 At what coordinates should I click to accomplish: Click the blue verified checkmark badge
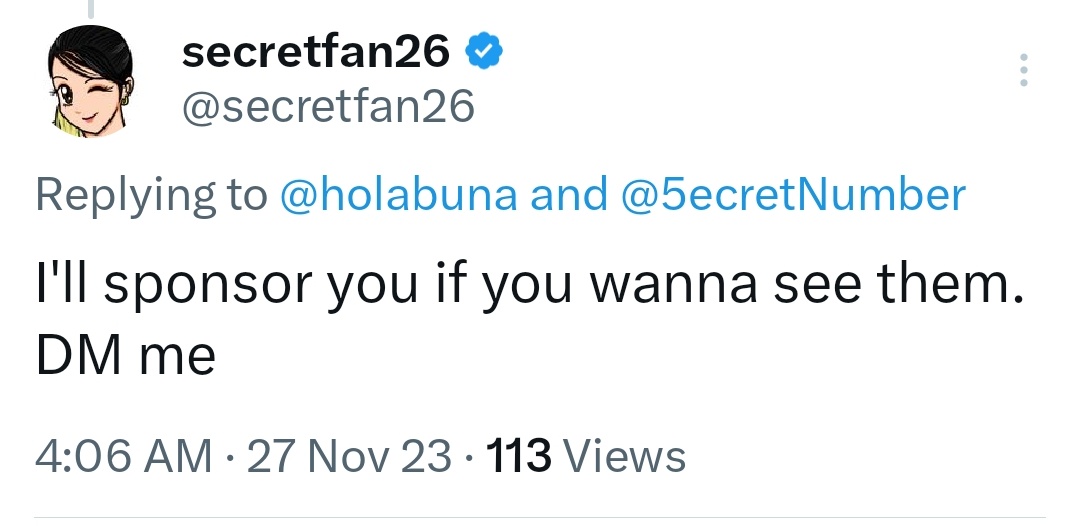[x=484, y=50]
